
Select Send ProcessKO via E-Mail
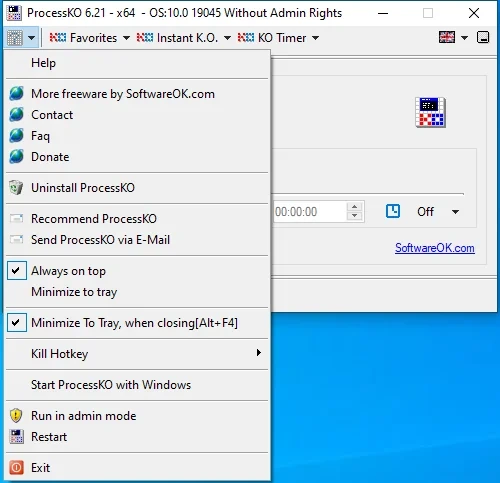137,240
